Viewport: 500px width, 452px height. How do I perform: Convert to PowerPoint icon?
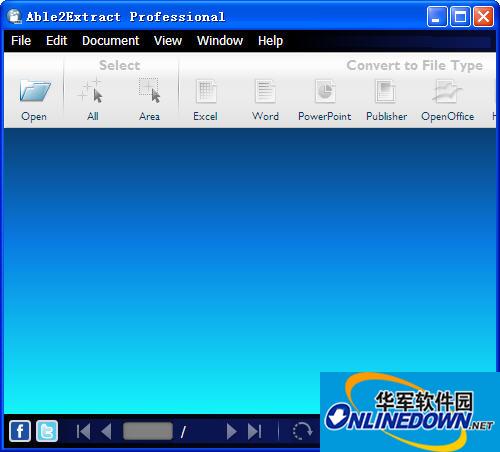(x=325, y=91)
